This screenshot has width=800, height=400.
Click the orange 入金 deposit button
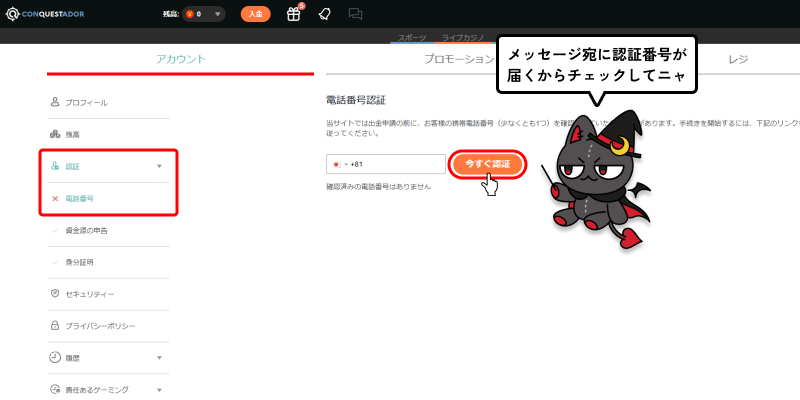[256, 14]
